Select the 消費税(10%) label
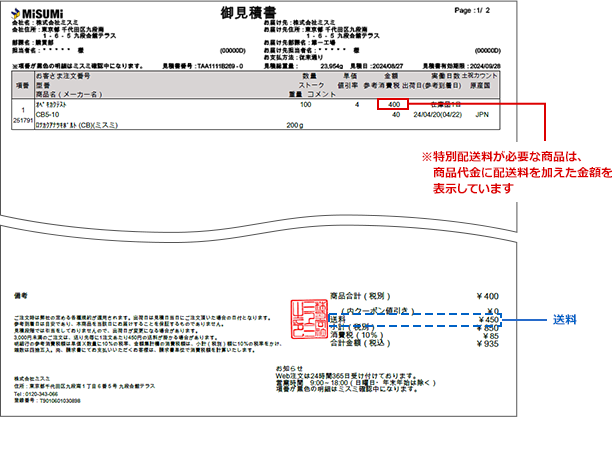The image size is (612, 467). (x=357, y=335)
